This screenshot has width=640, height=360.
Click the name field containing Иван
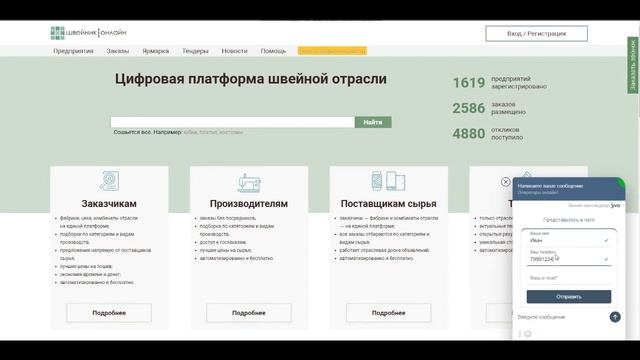coord(569,238)
